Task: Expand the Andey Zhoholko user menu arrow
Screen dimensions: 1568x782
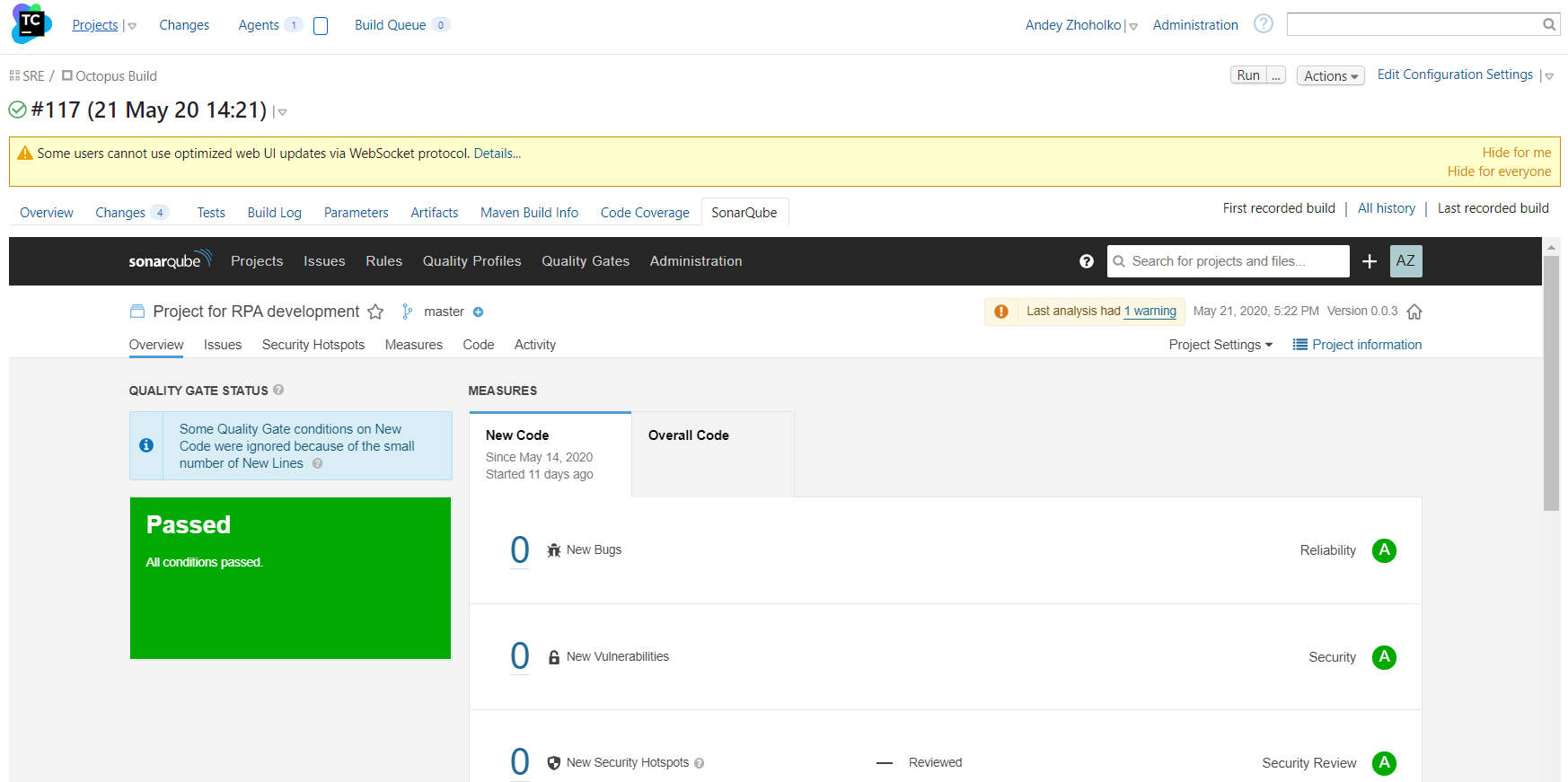Action: coord(1133,27)
